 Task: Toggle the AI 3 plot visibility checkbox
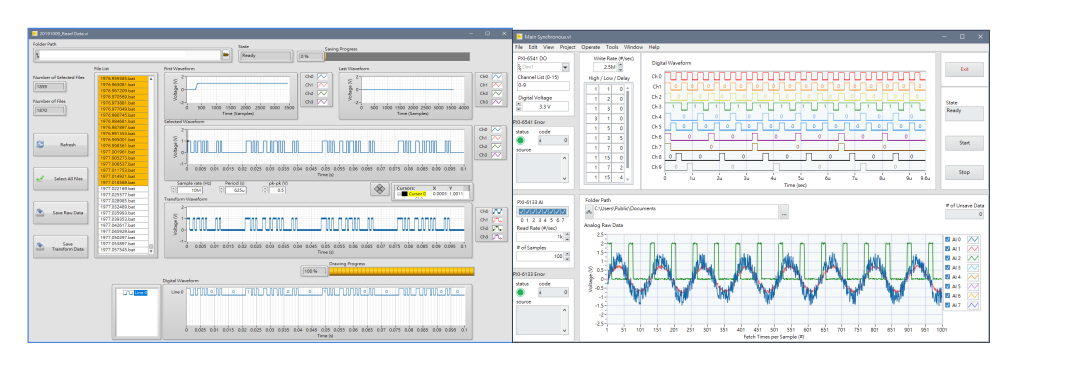click(948, 267)
